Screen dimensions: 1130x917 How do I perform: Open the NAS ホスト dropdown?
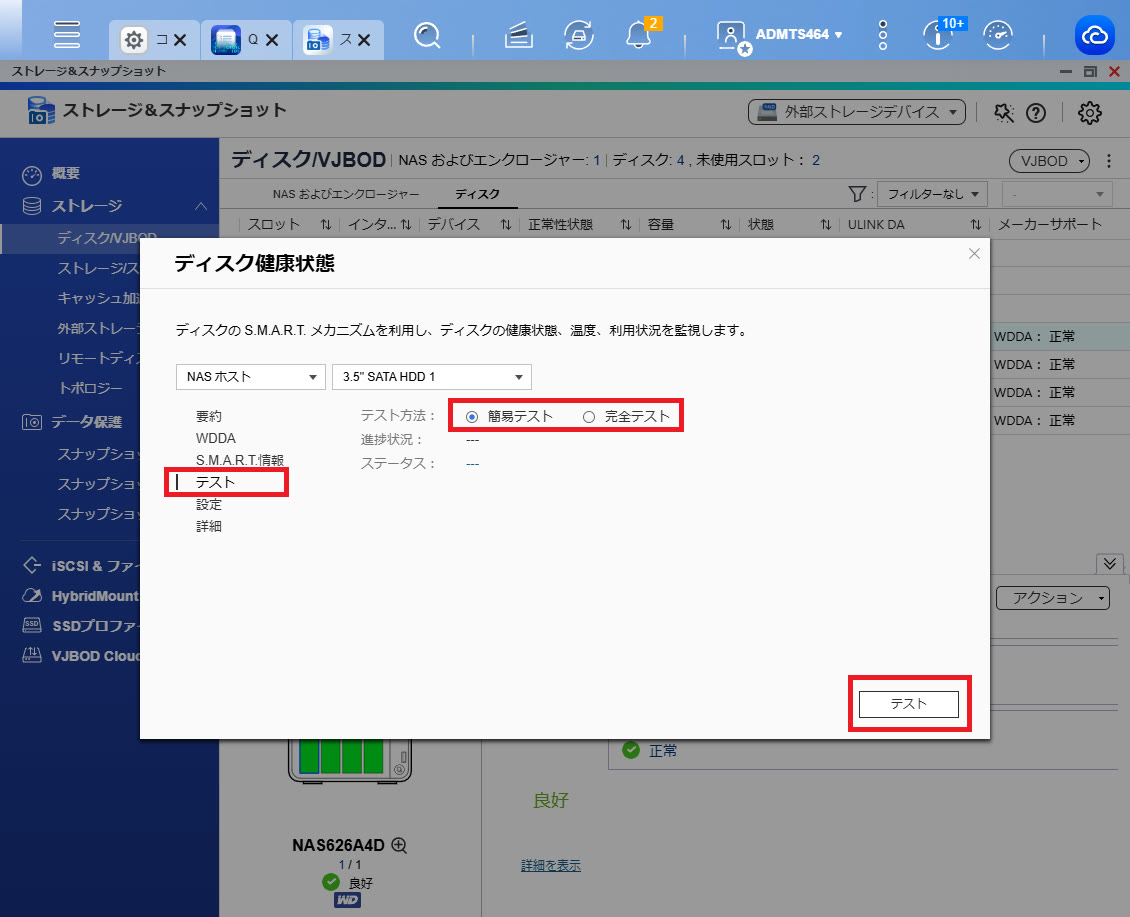tap(250, 377)
